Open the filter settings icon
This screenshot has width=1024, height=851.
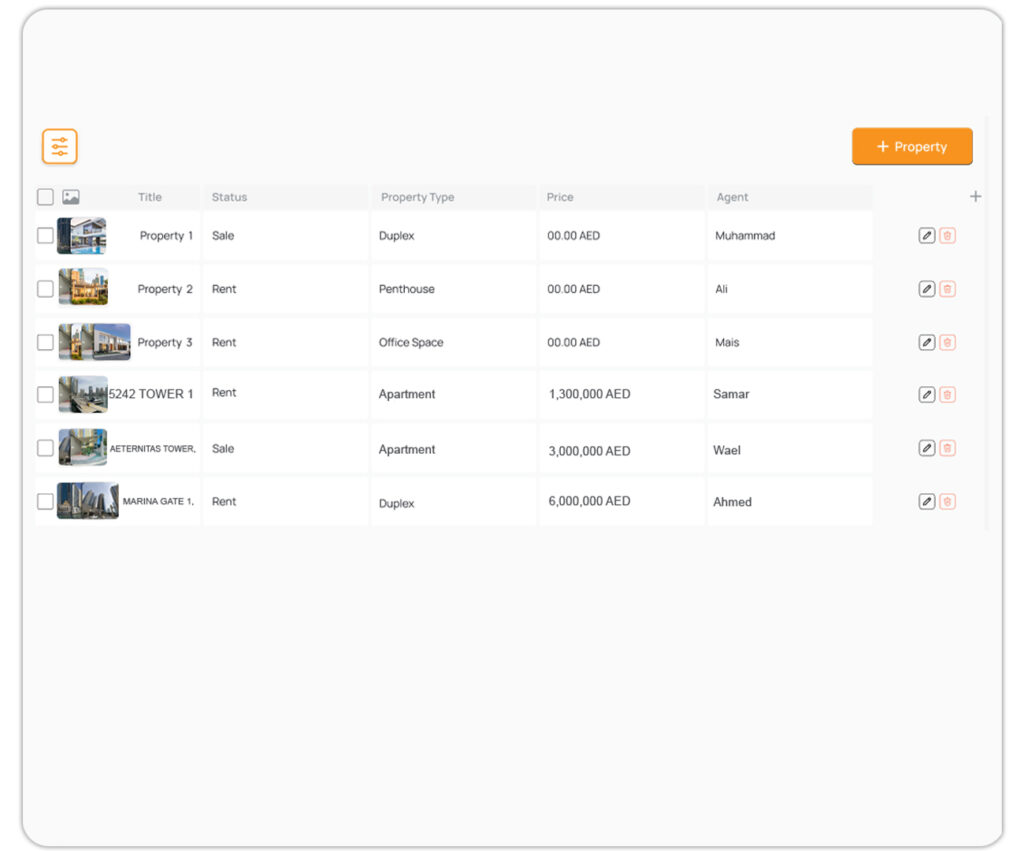click(x=60, y=147)
